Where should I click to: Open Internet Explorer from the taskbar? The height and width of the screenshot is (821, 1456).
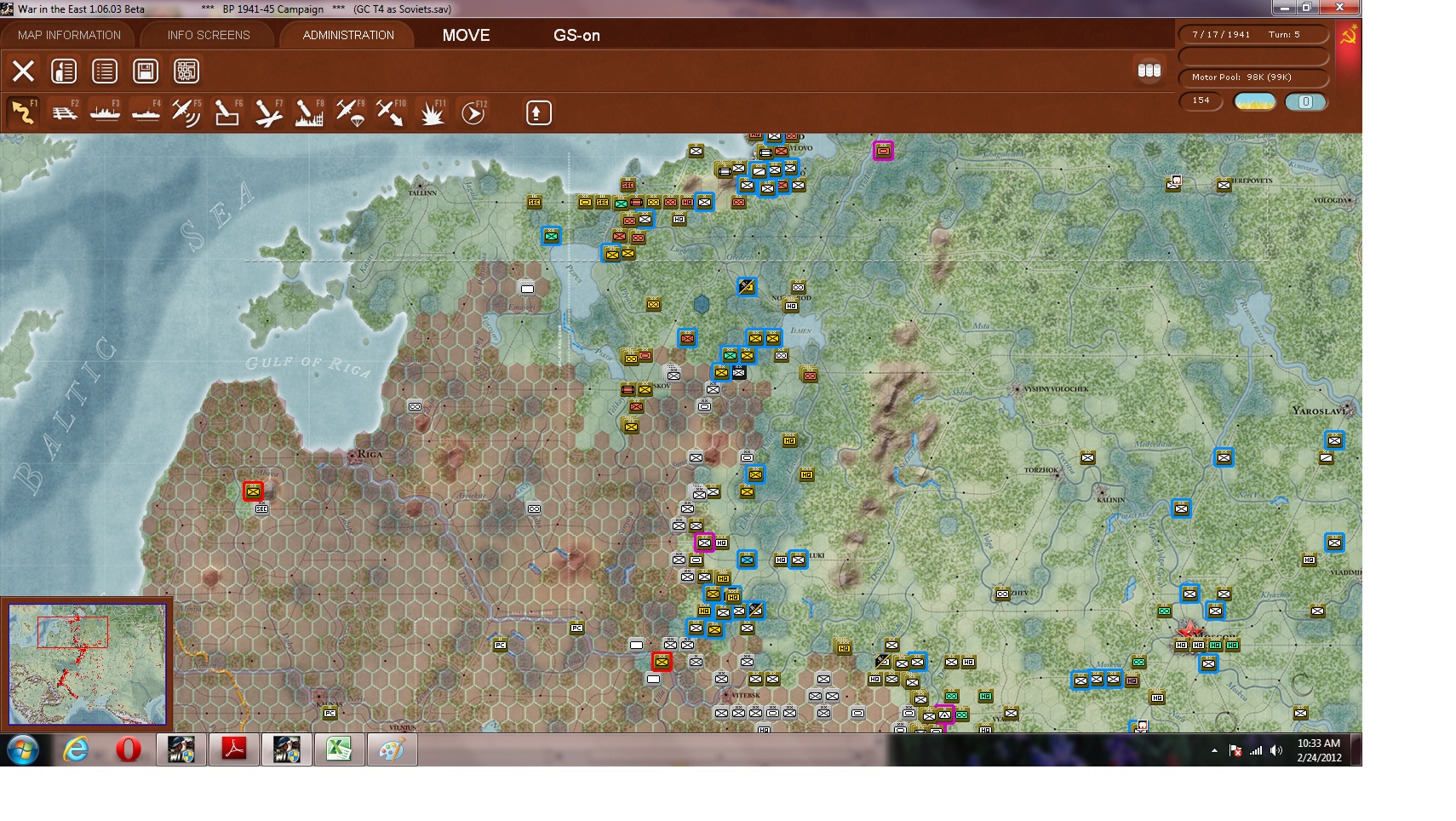[x=76, y=750]
